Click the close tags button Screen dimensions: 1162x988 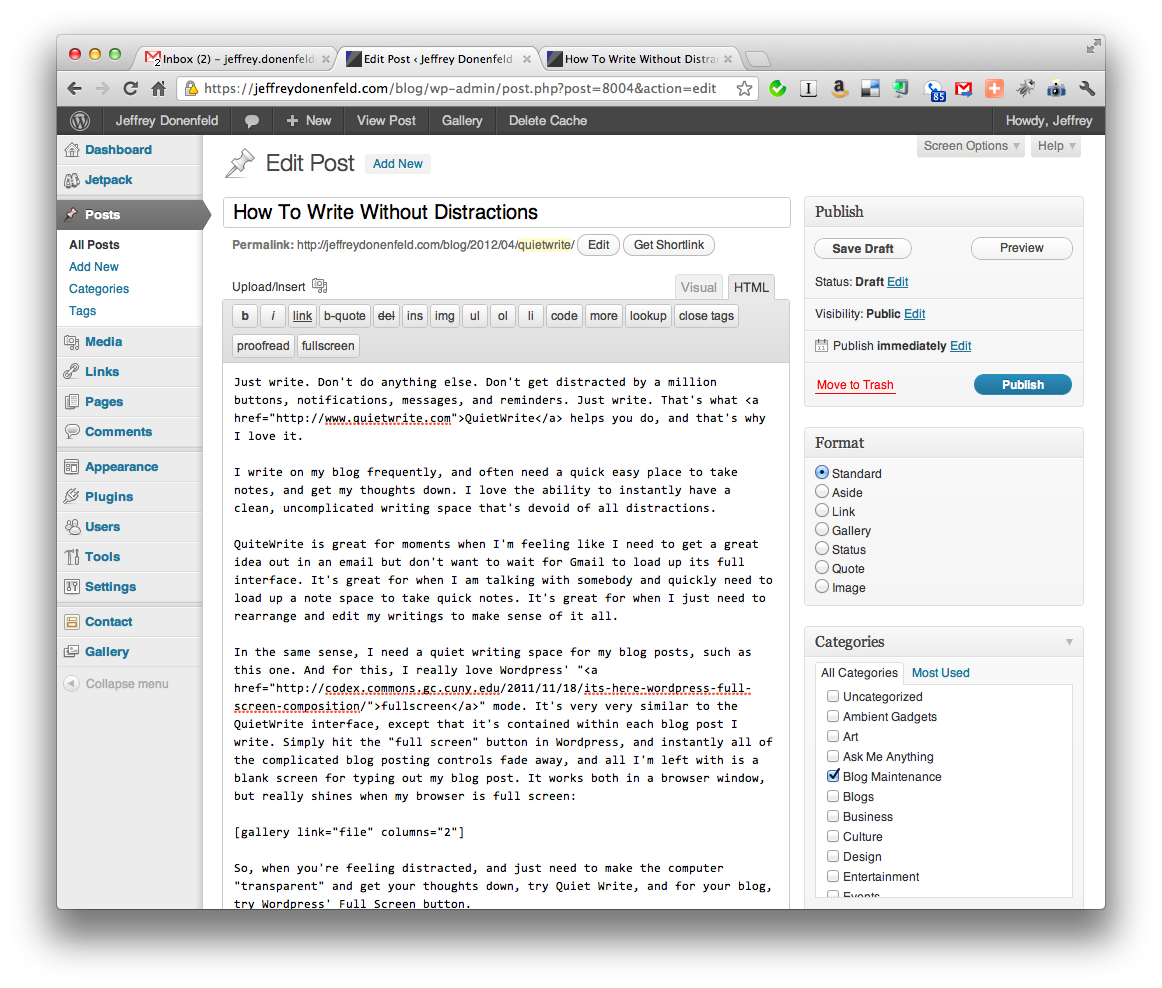[706, 316]
